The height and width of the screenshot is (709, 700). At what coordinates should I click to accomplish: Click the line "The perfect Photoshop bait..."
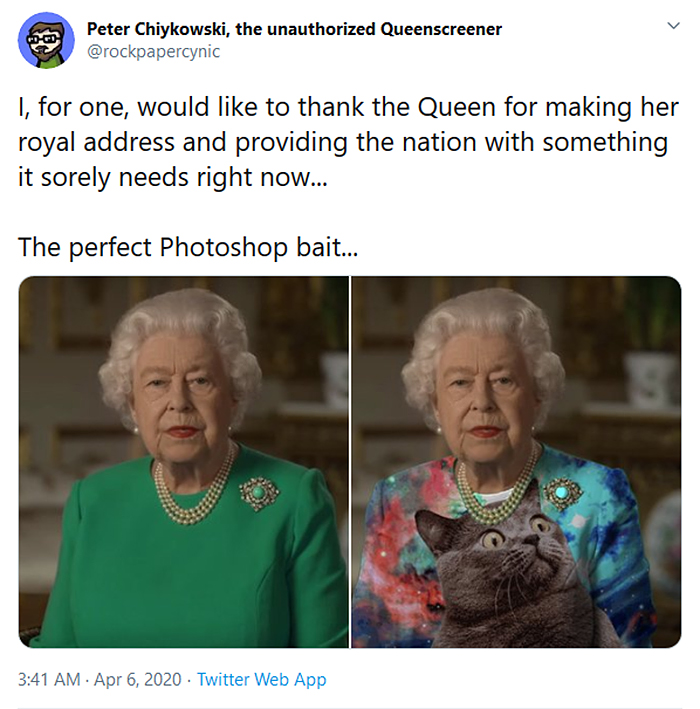click(x=188, y=247)
